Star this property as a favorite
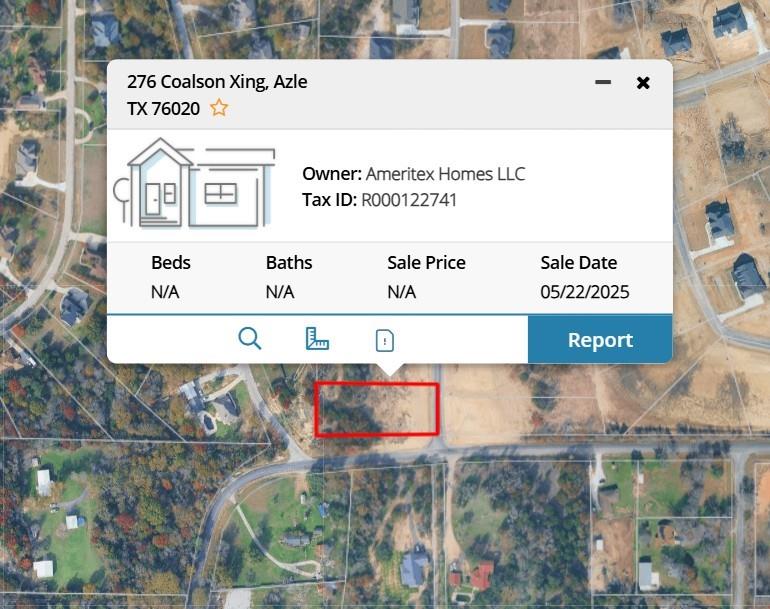770x609 pixels. 219,108
